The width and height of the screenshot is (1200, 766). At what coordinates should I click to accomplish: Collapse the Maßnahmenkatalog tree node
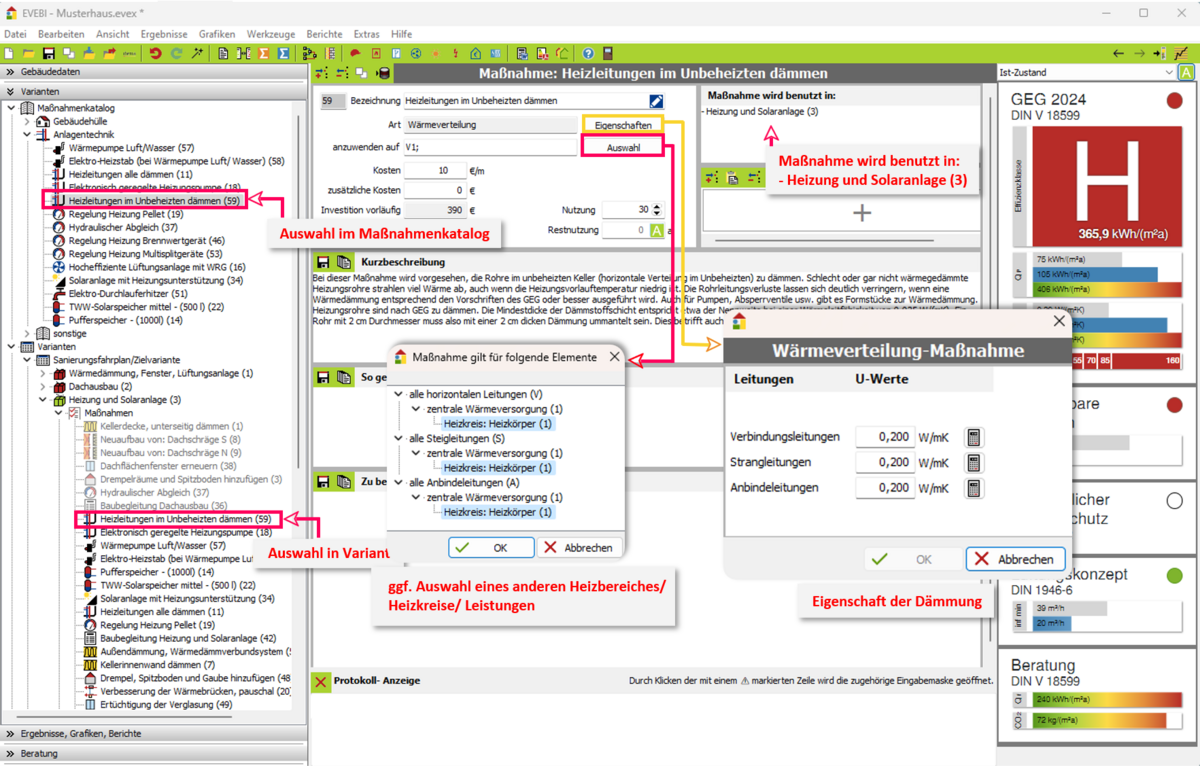pos(12,108)
